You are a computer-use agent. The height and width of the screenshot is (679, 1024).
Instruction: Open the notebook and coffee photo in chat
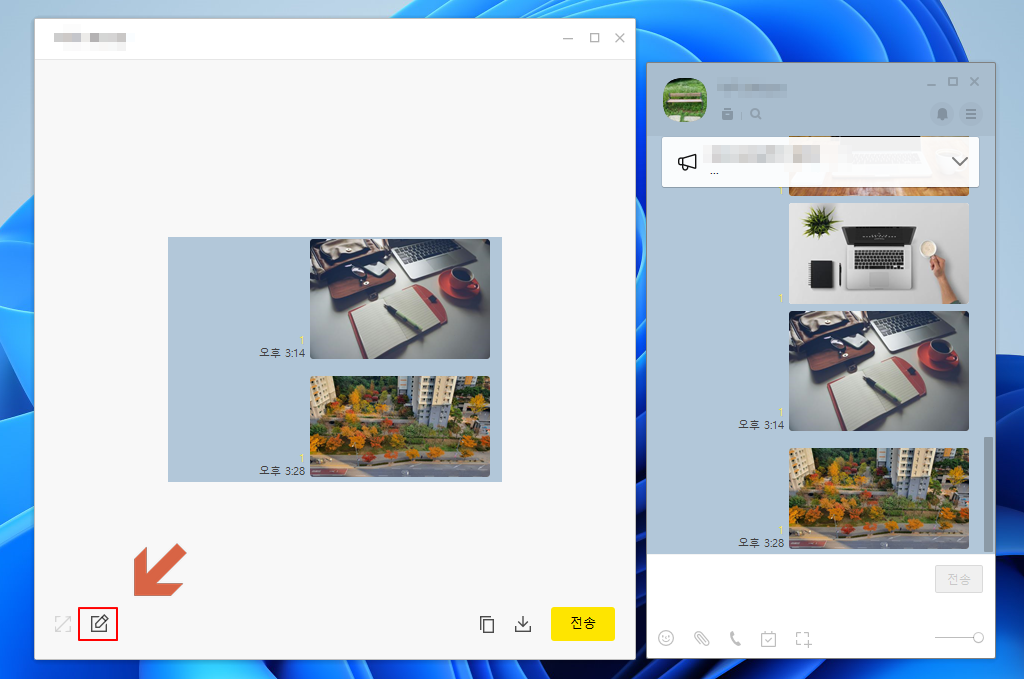878,371
